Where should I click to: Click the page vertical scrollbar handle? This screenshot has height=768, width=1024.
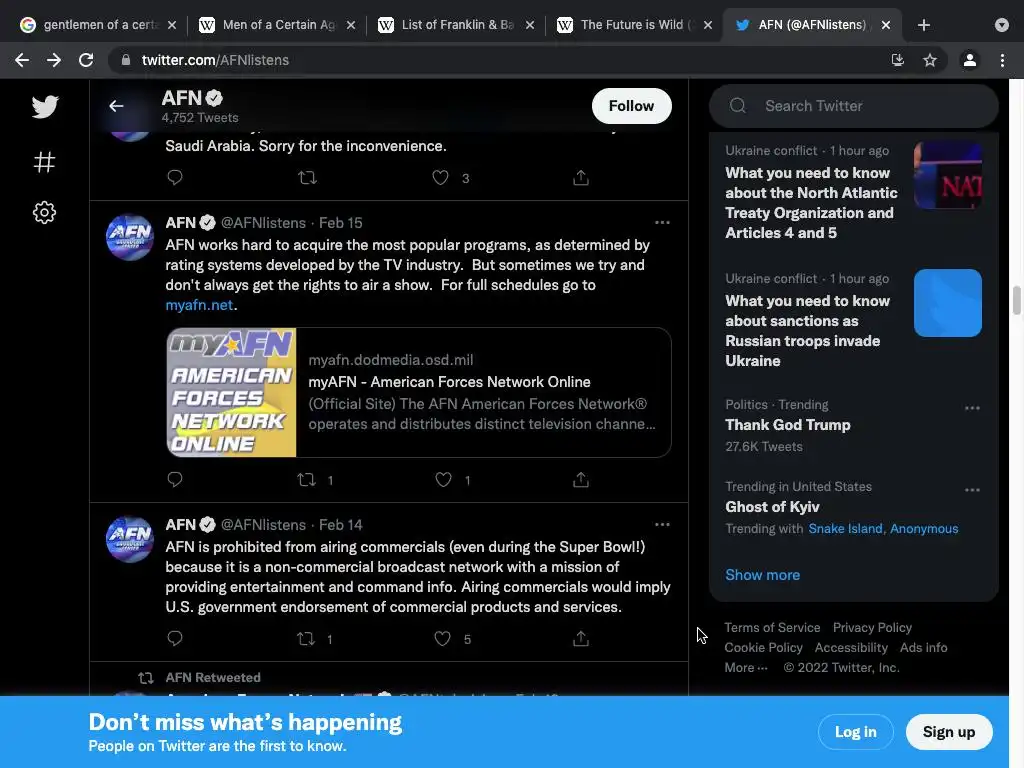[1016, 300]
